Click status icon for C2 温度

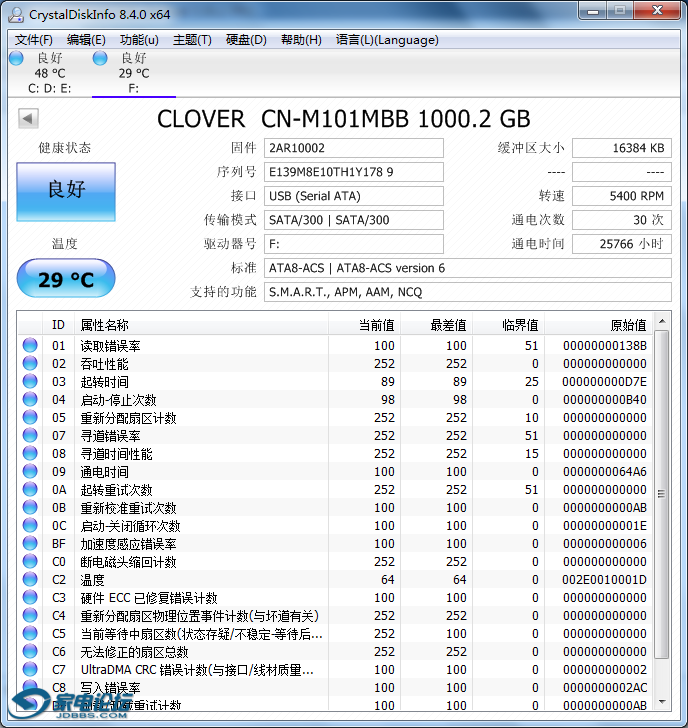(30, 579)
